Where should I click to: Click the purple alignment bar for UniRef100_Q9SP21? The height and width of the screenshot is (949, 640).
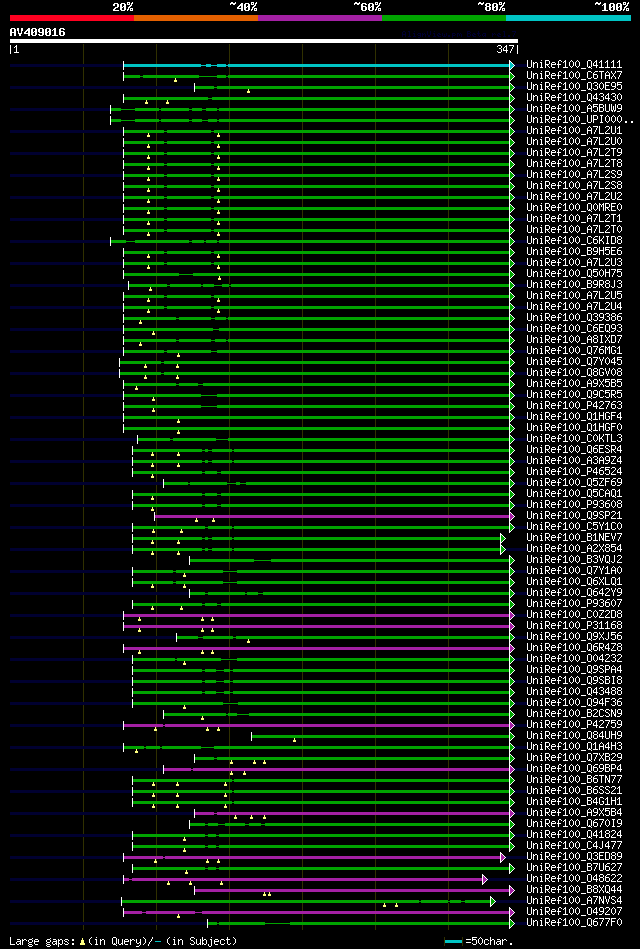click(332, 516)
